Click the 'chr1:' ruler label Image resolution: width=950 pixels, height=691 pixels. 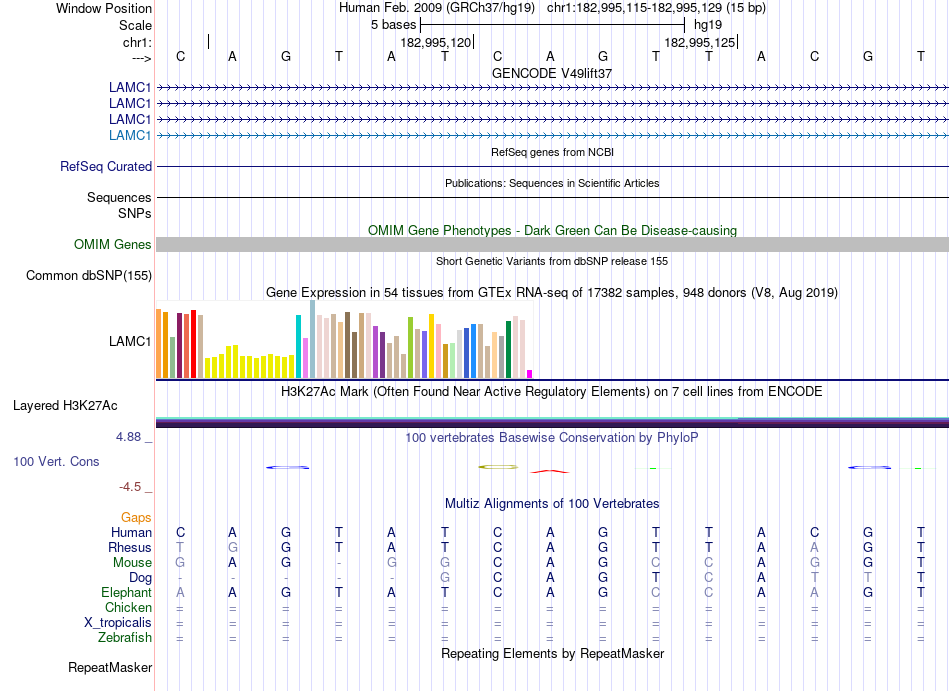coord(137,42)
